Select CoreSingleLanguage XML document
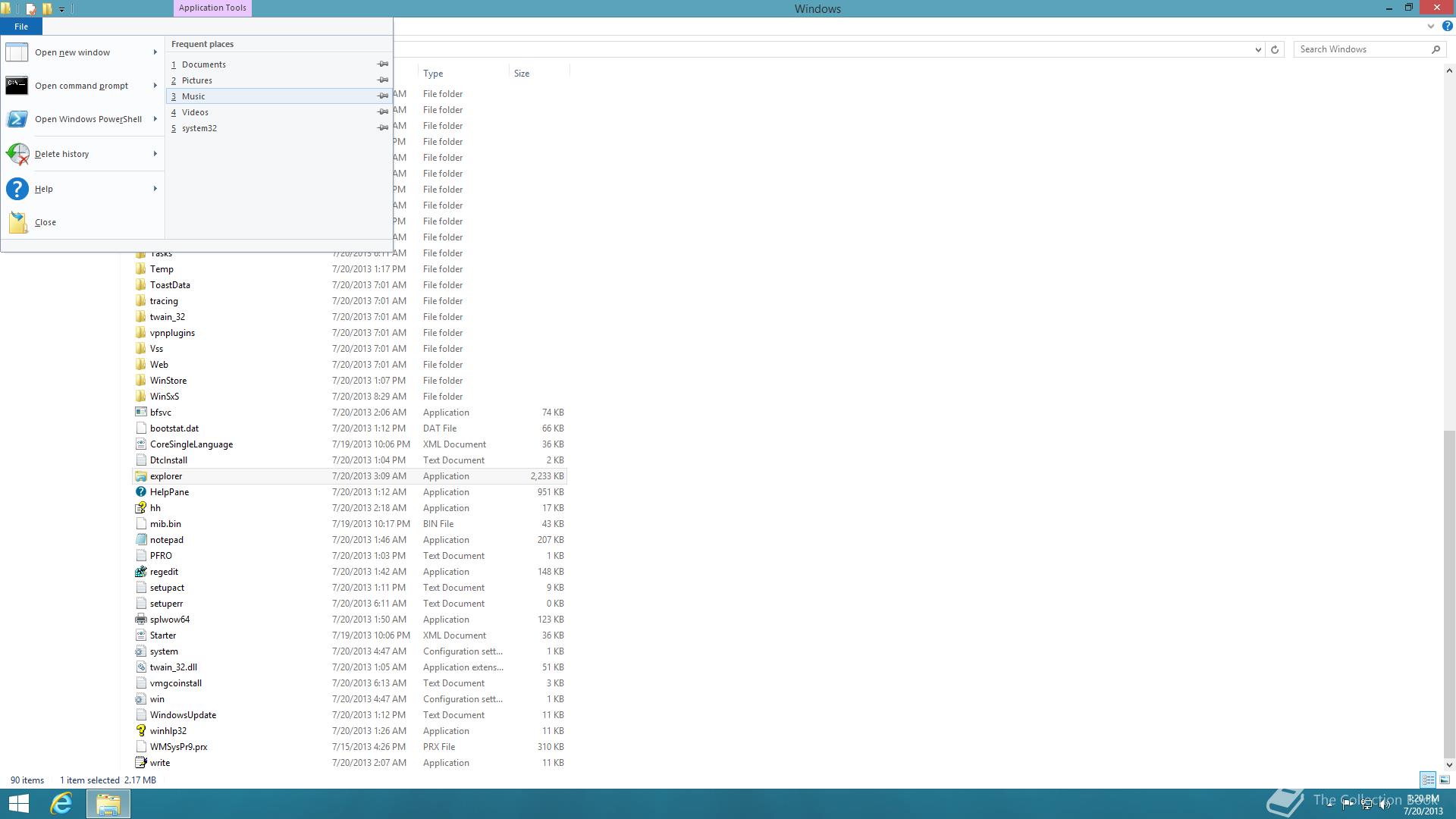Image resolution: width=1456 pixels, height=819 pixels. 191,444
